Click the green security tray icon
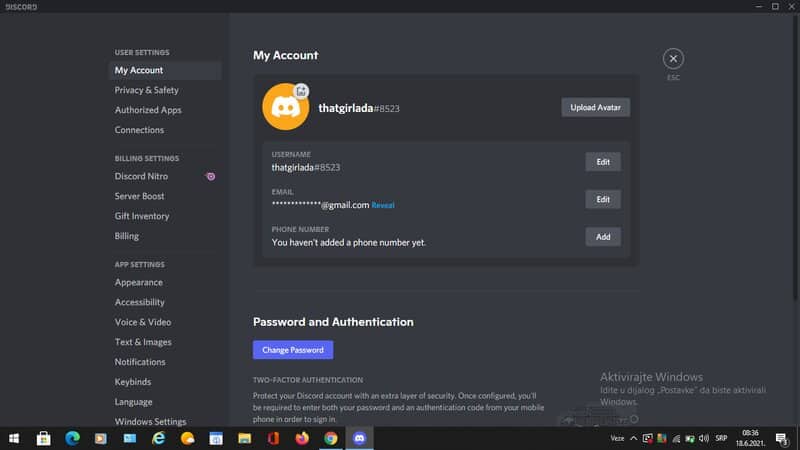Image resolution: width=800 pixels, height=450 pixels. tap(690, 438)
